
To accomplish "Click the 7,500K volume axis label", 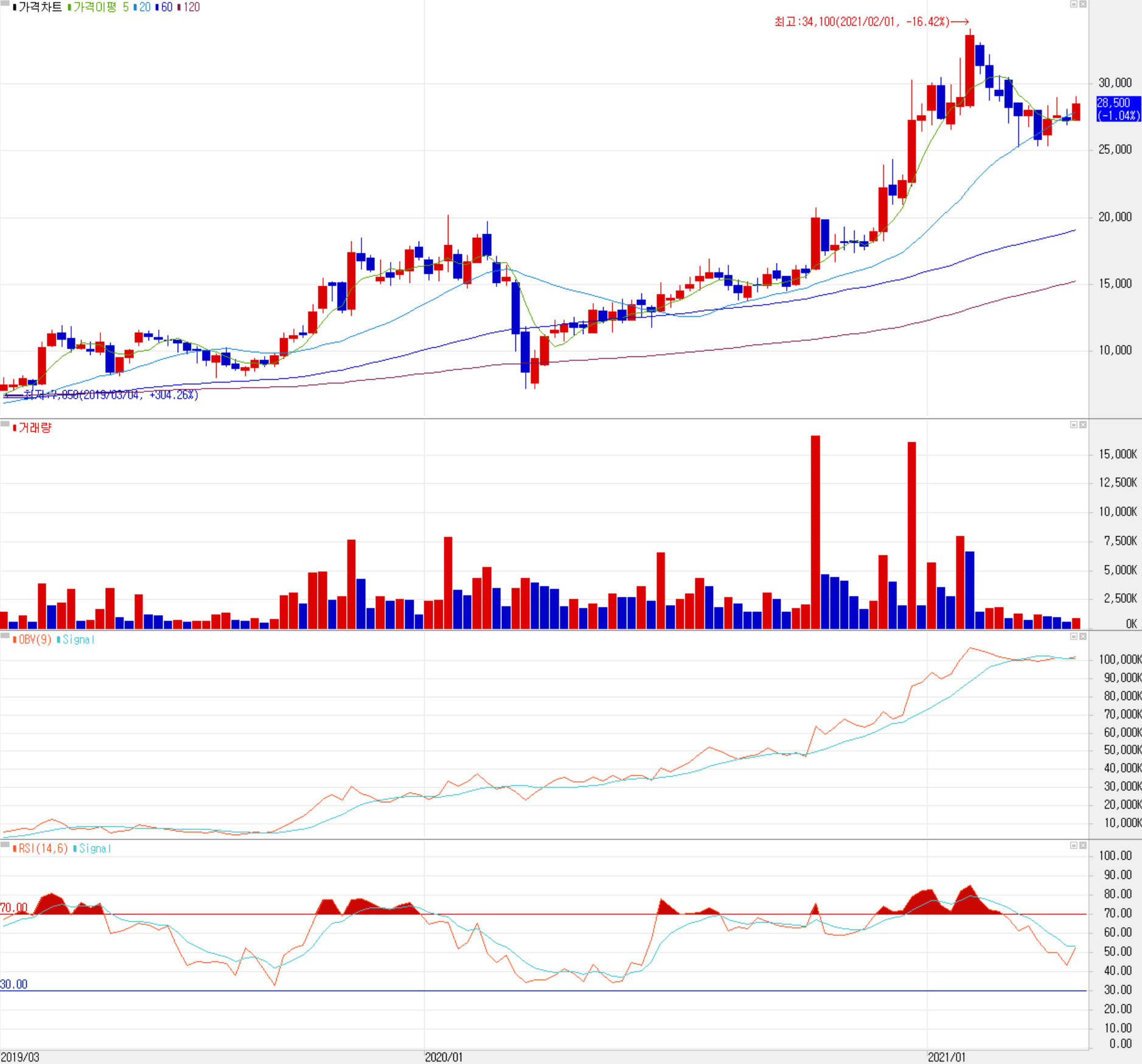I will [1120, 541].
